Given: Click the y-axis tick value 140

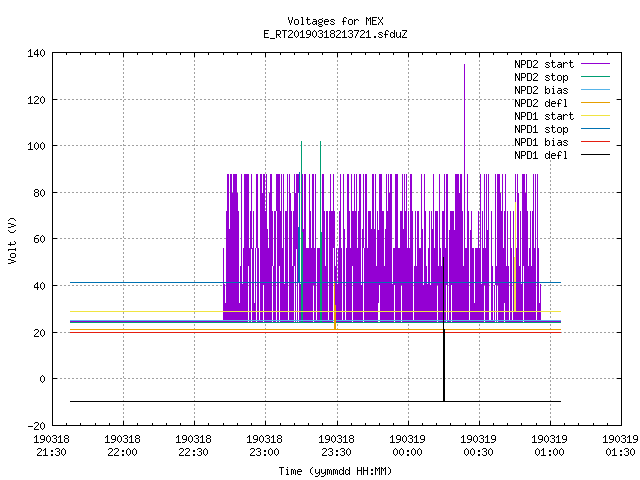Looking at the screenshot, I should pos(36,53).
